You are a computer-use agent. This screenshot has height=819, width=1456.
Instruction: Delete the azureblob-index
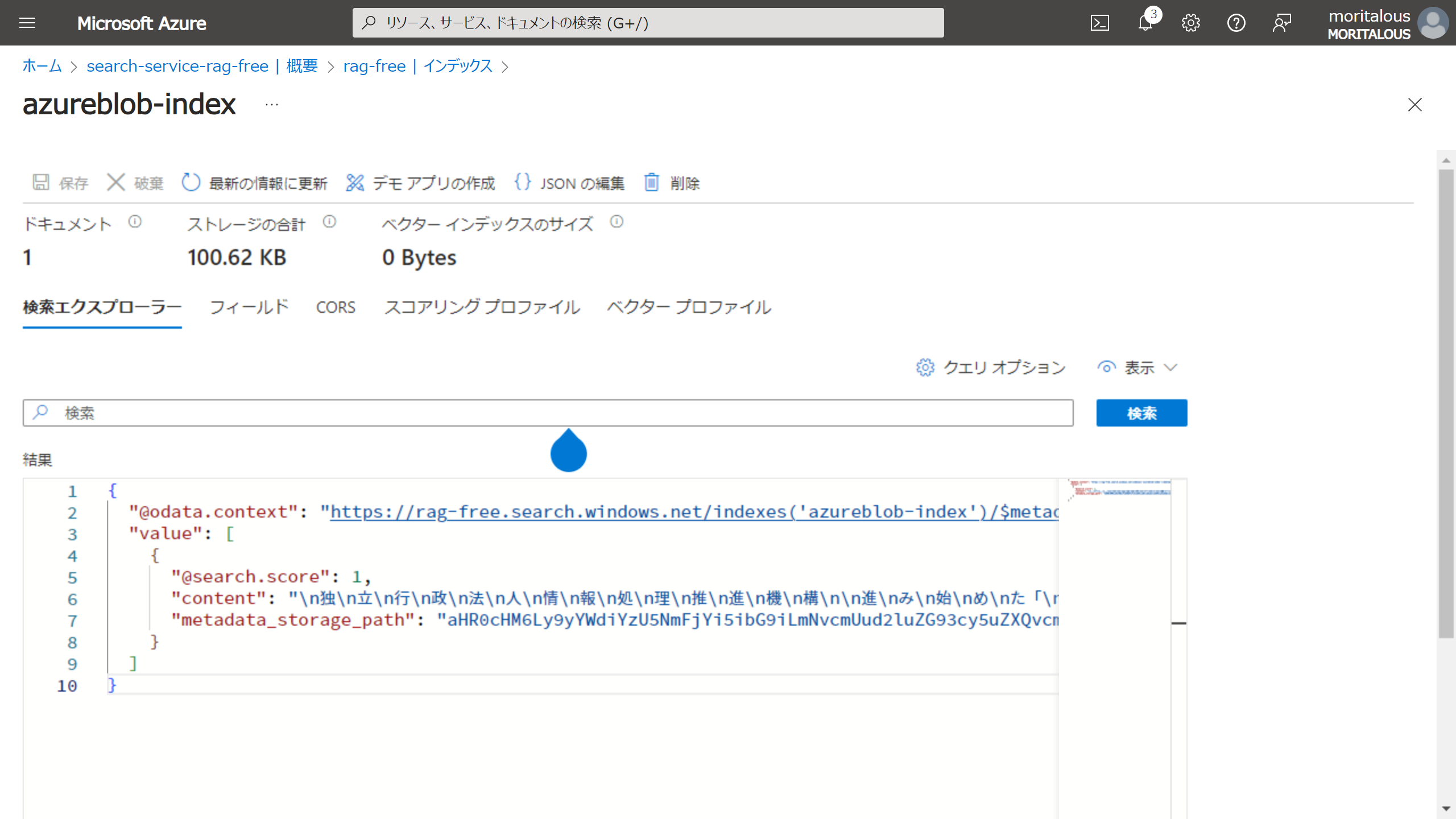[x=672, y=183]
